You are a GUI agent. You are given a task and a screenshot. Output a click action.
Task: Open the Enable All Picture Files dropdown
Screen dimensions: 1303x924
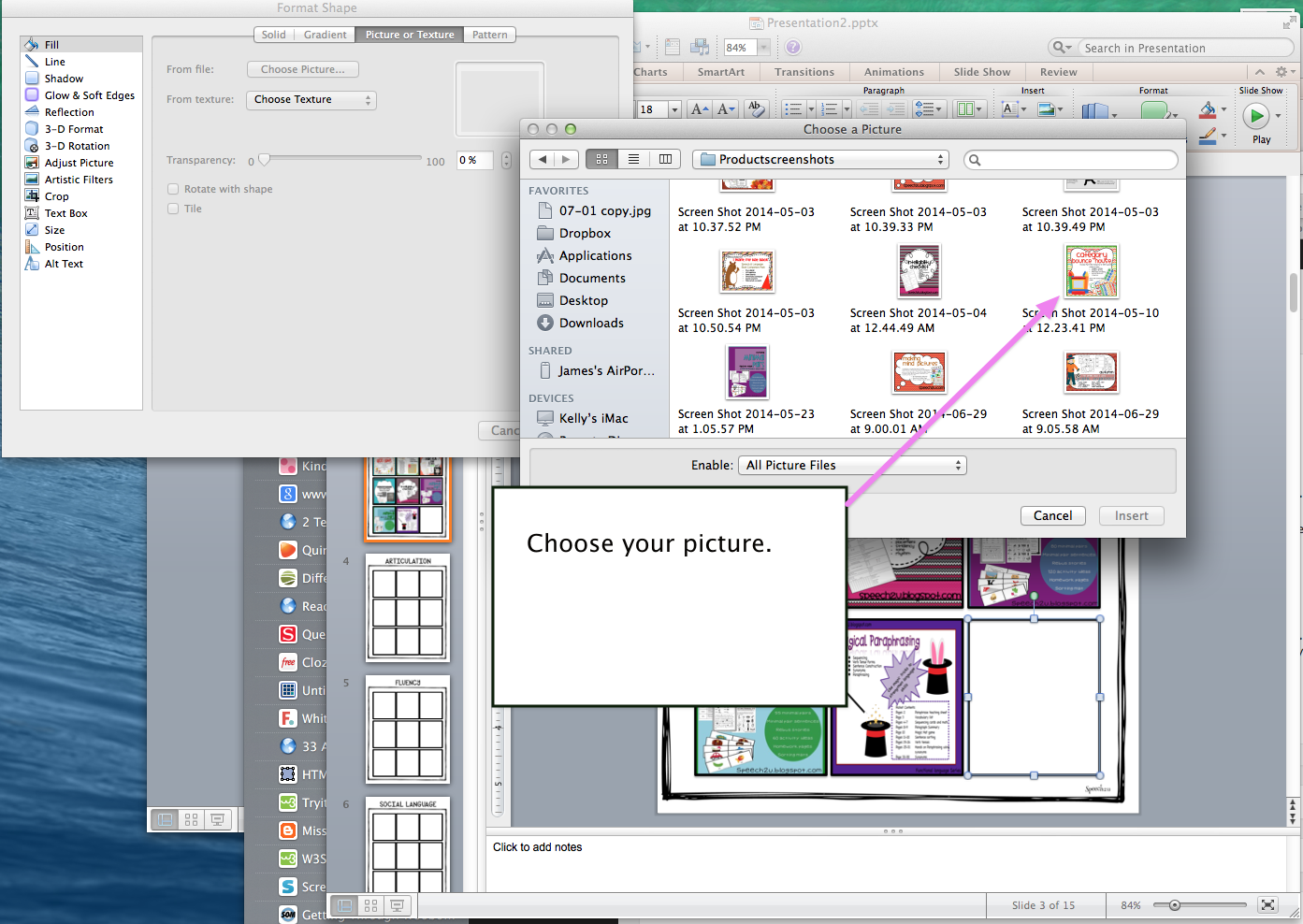[852, 465]
